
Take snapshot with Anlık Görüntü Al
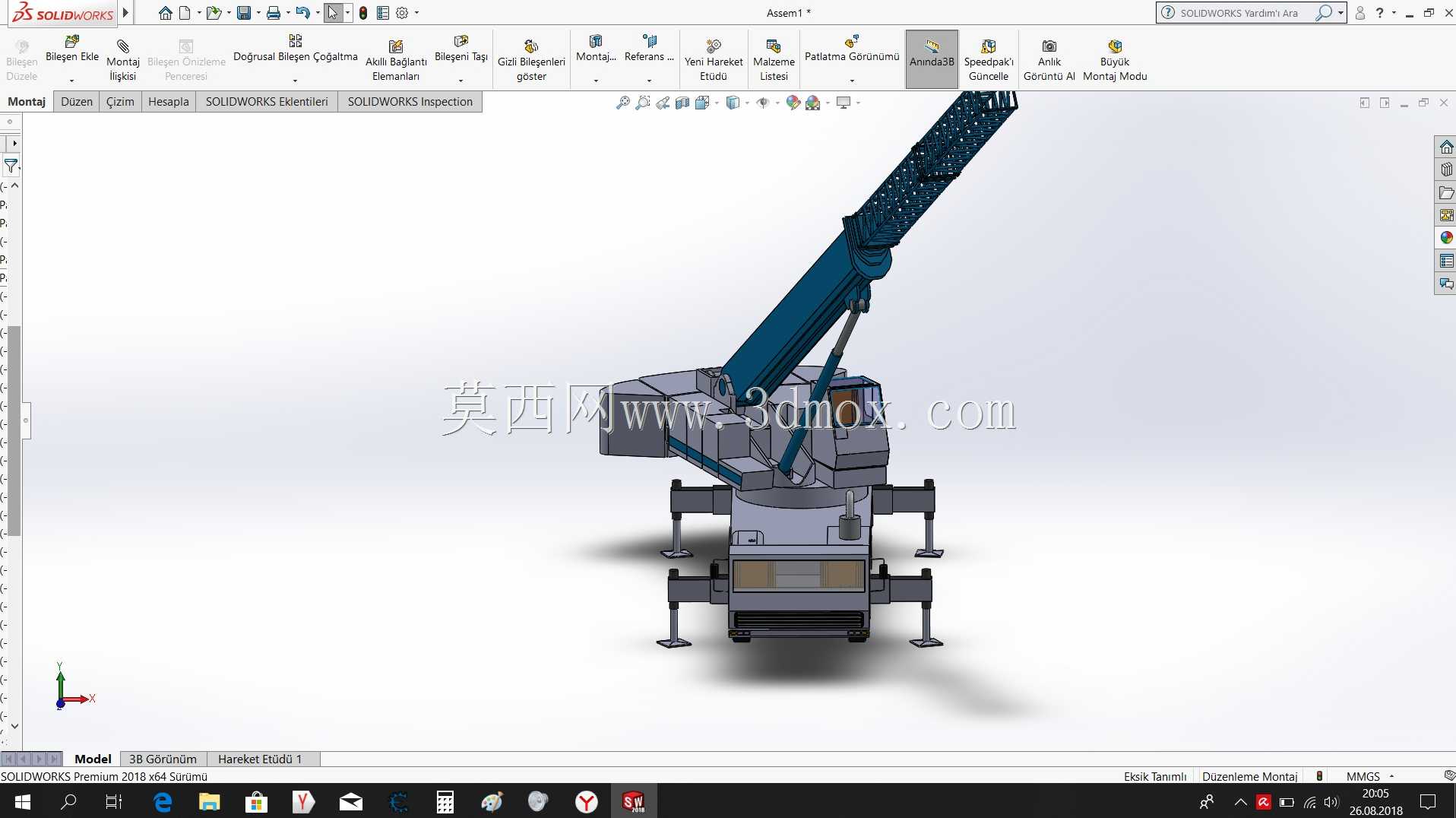coord(1049,59)
